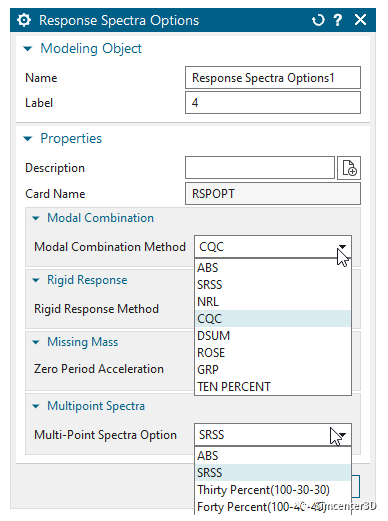The width and height of the screenshot is (388, 521).
Task: Click the new description document icon
Action: pos(349,168)
